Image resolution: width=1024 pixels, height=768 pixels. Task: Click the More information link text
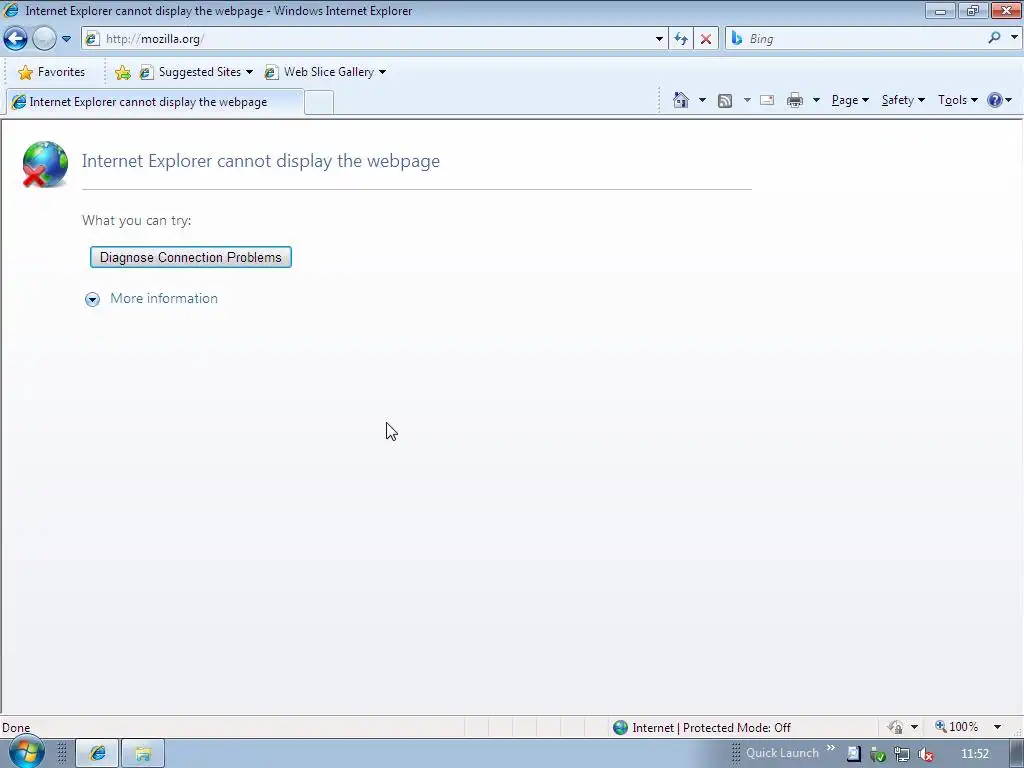pos(164,298)
